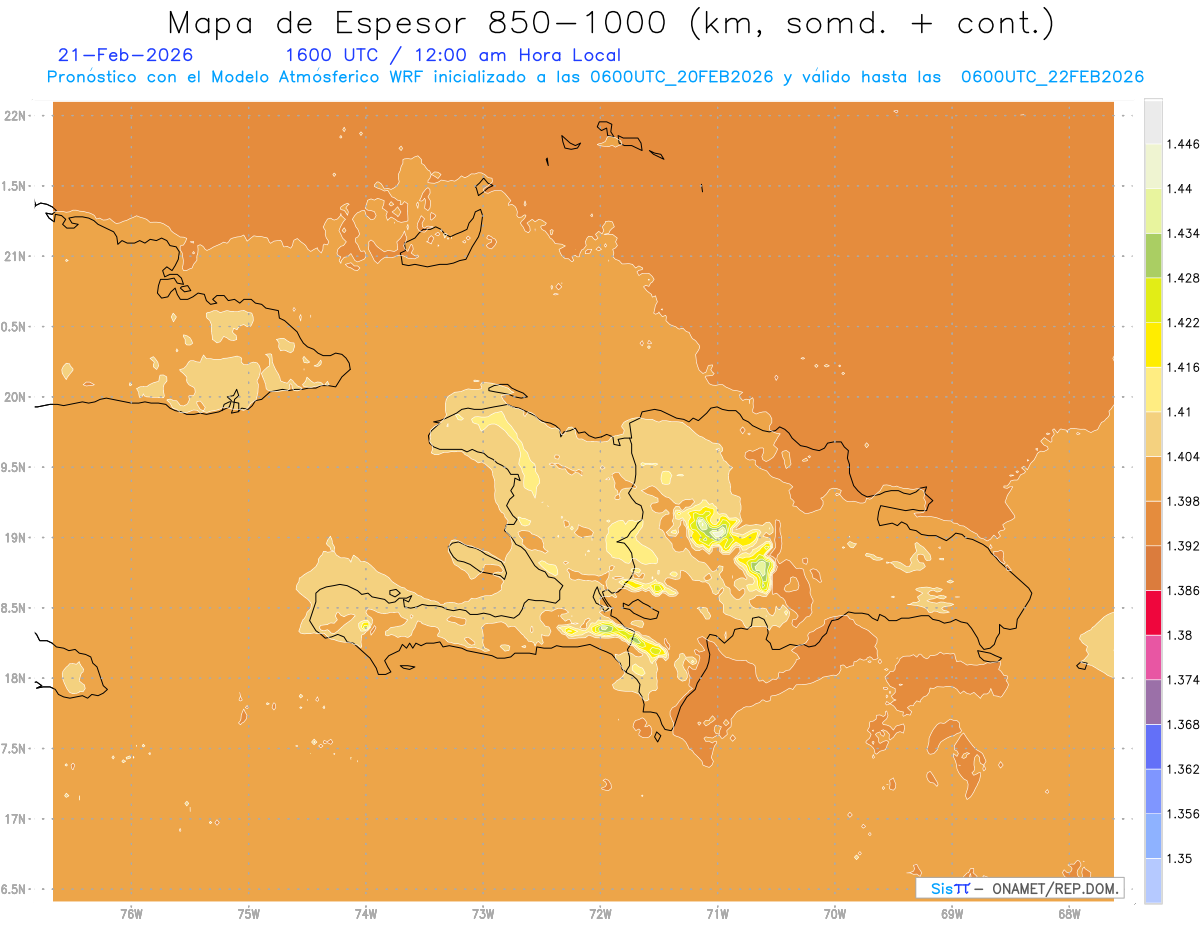Select the 1.35 legend value
Screen dimensions: 1200x927
click(1179, 858)
